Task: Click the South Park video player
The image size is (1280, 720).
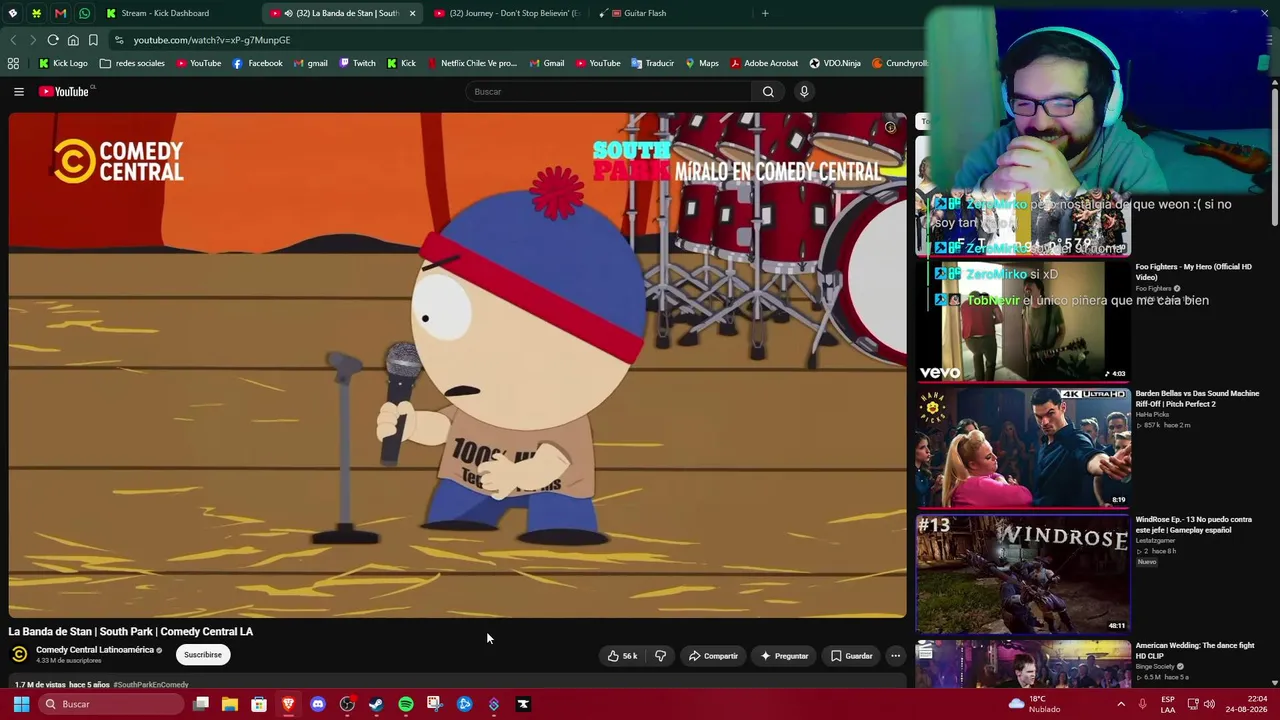Action: pos(458,365)
